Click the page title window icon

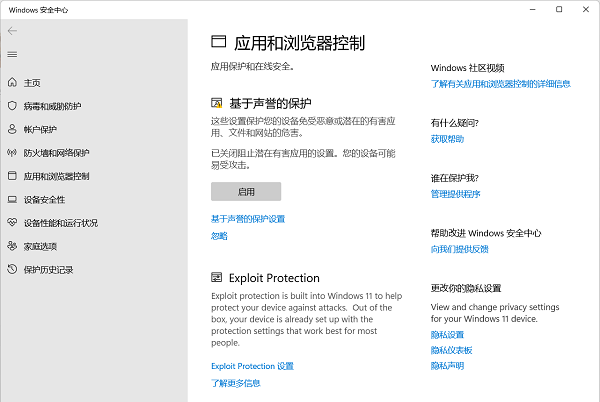(218, 42)
